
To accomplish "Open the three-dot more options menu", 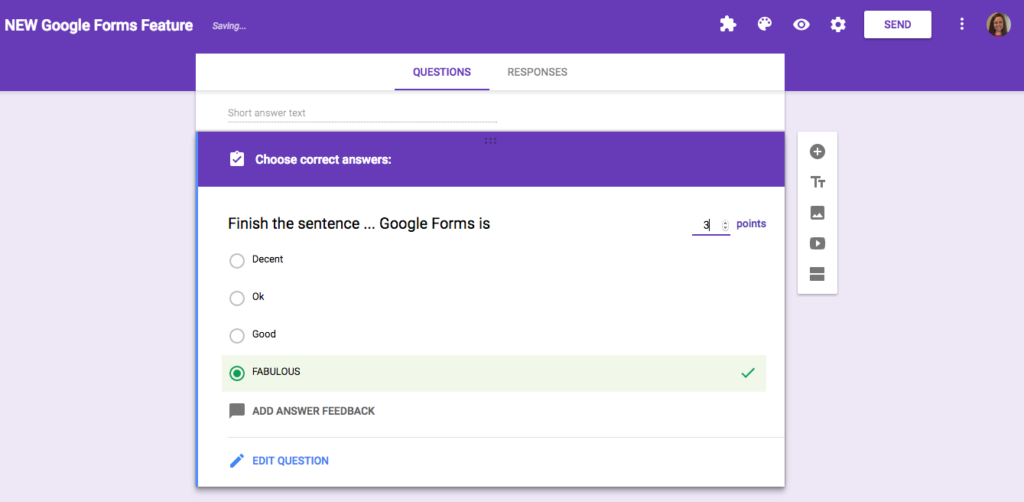I will tap(961, 24).
